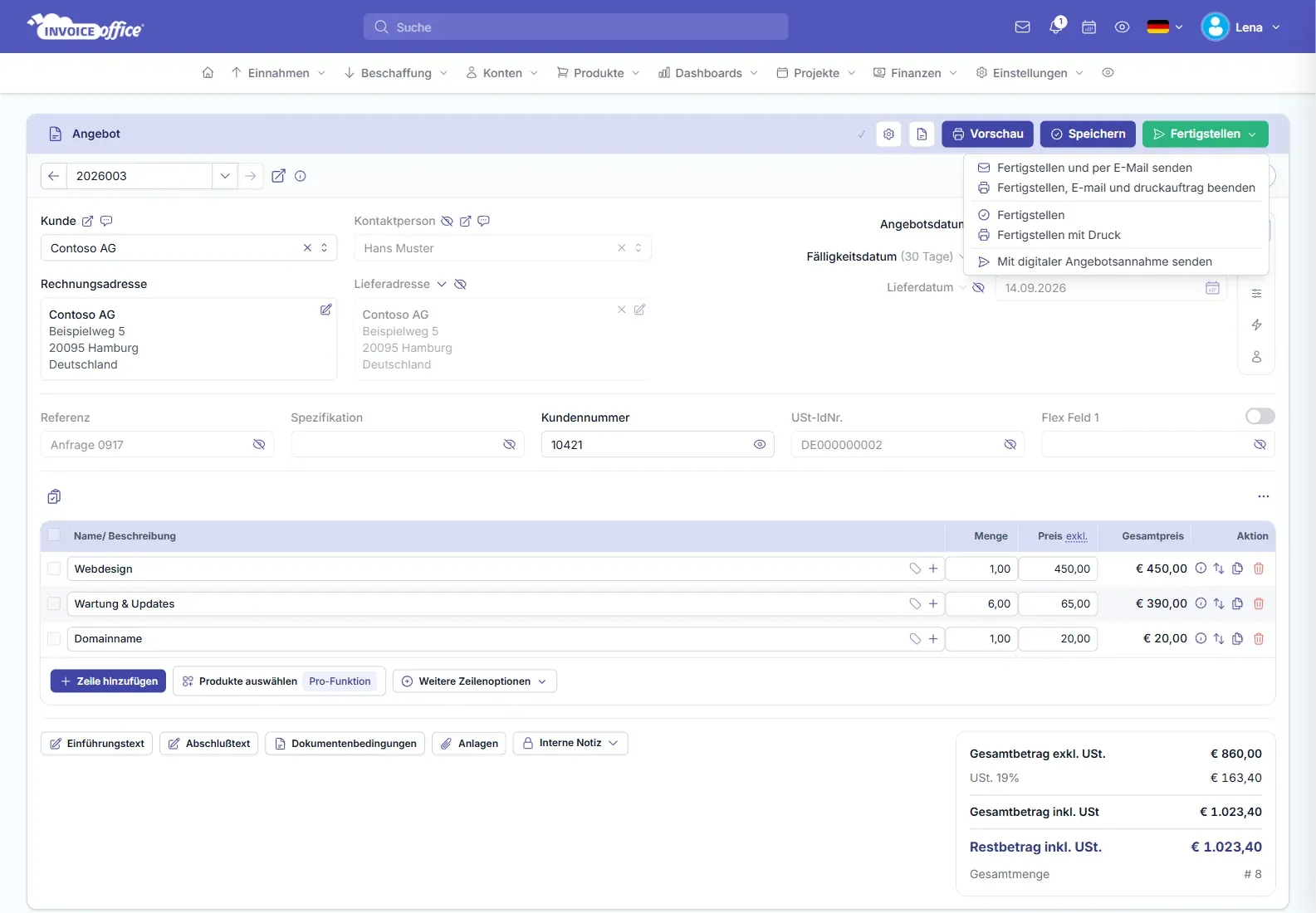Clear customer Contoso AG with X
Viewport: 1316px width, 913px height.
307,248
